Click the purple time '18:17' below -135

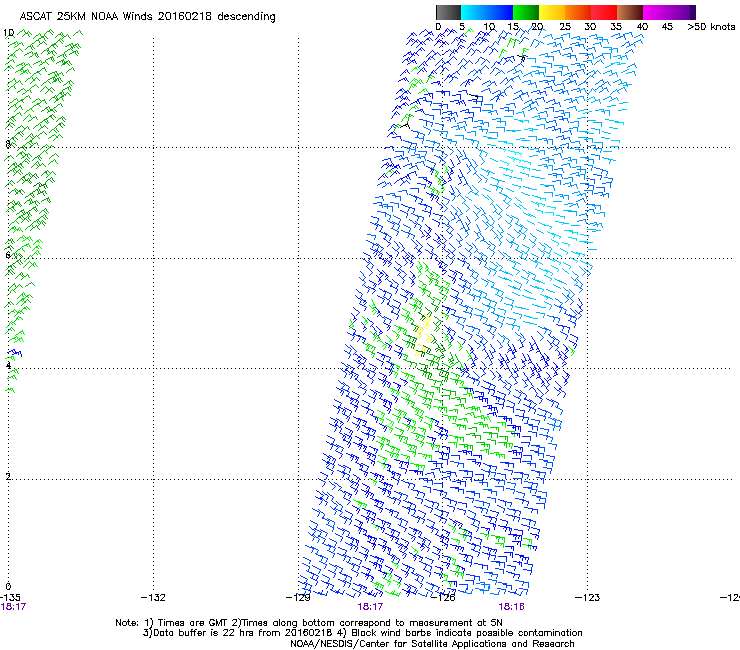13,607
